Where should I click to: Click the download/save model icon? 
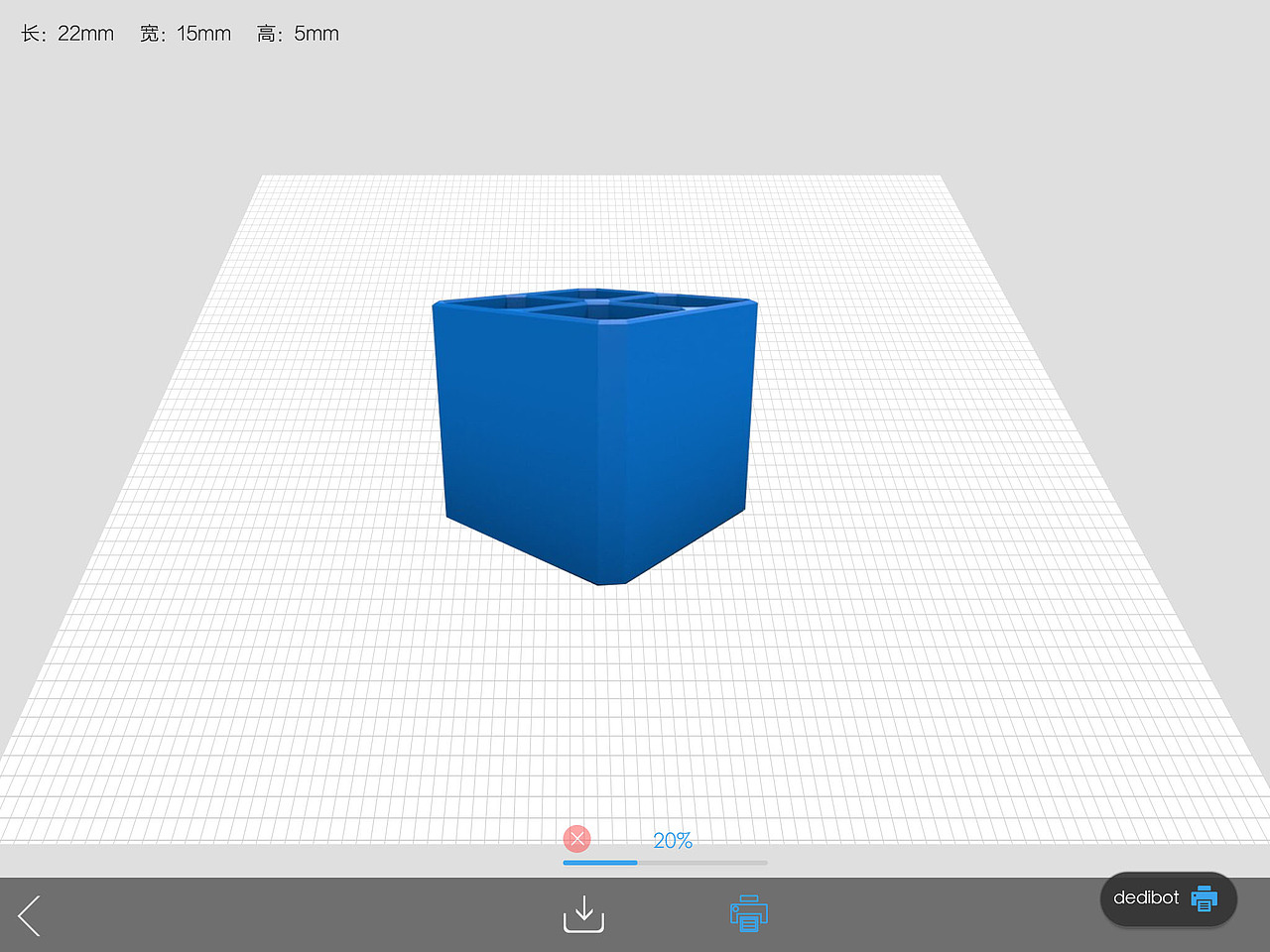pos(583,913)
